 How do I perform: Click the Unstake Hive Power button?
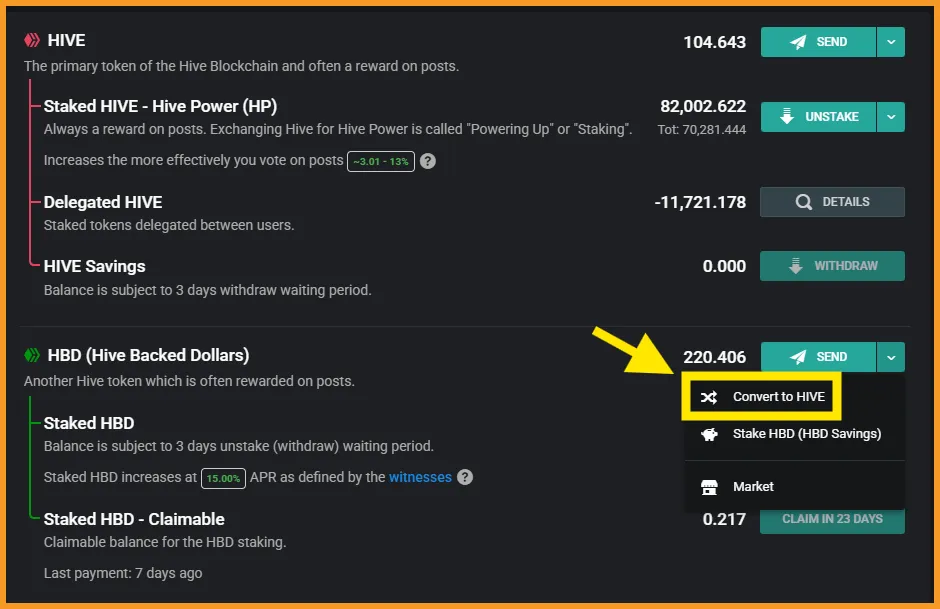click(818, 117)
